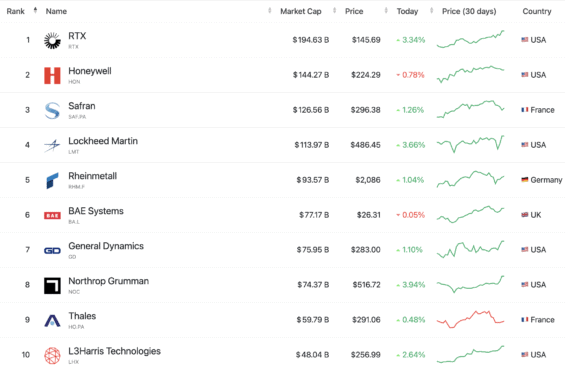Click the Safran S logo
This screenshot has height=370, width=565.
[52, 110]
